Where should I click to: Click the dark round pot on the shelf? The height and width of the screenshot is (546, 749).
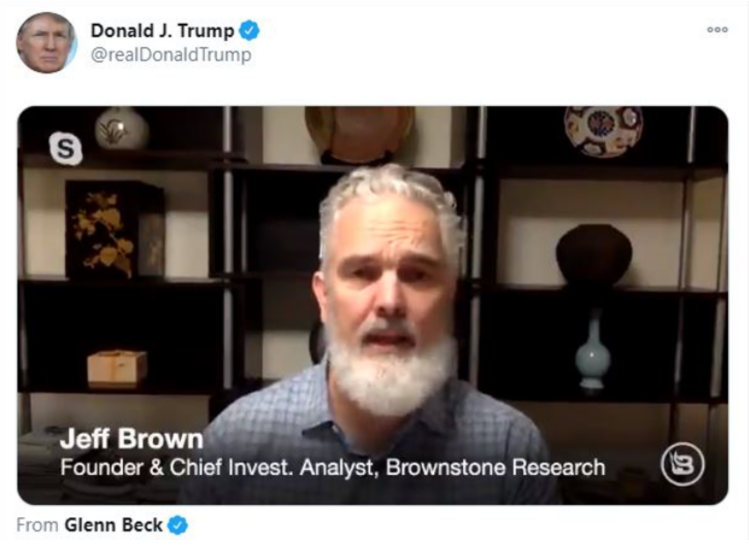click(594, 256)
